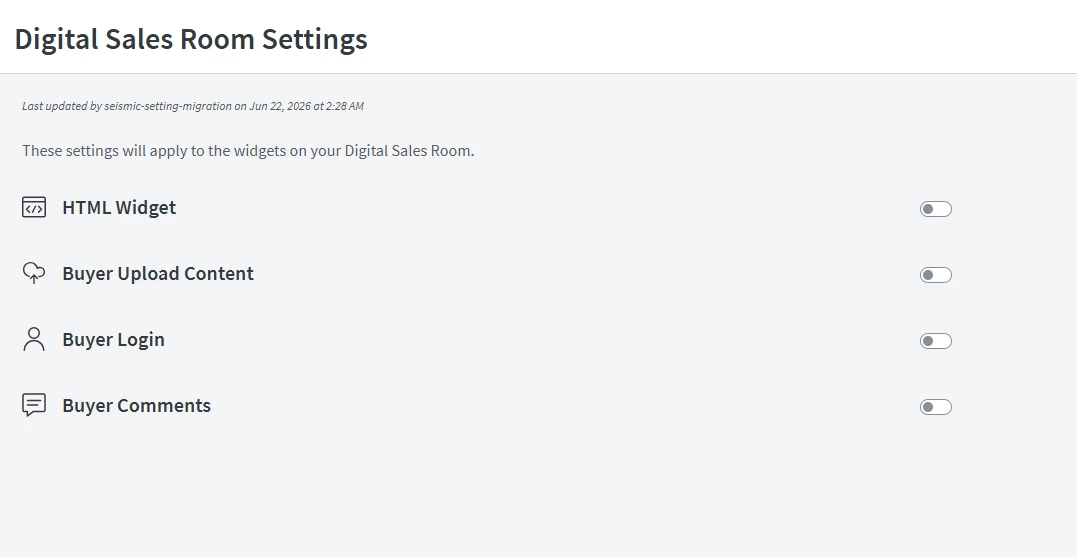1077x557 pixels.
Task: Click the Buyer Comments speech bubble icon
Action: (34, 405)
